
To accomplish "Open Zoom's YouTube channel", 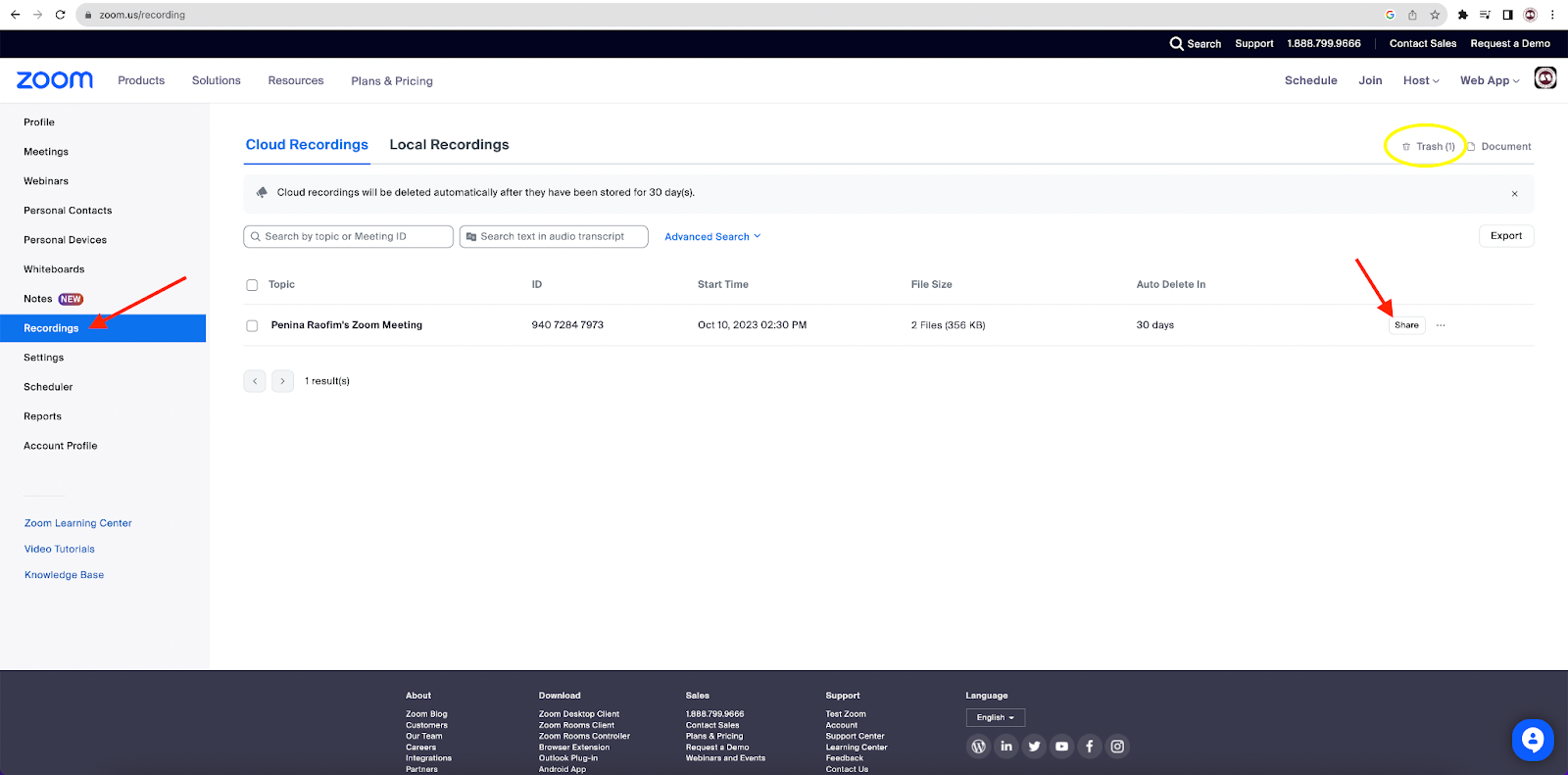I will 1061,747.
